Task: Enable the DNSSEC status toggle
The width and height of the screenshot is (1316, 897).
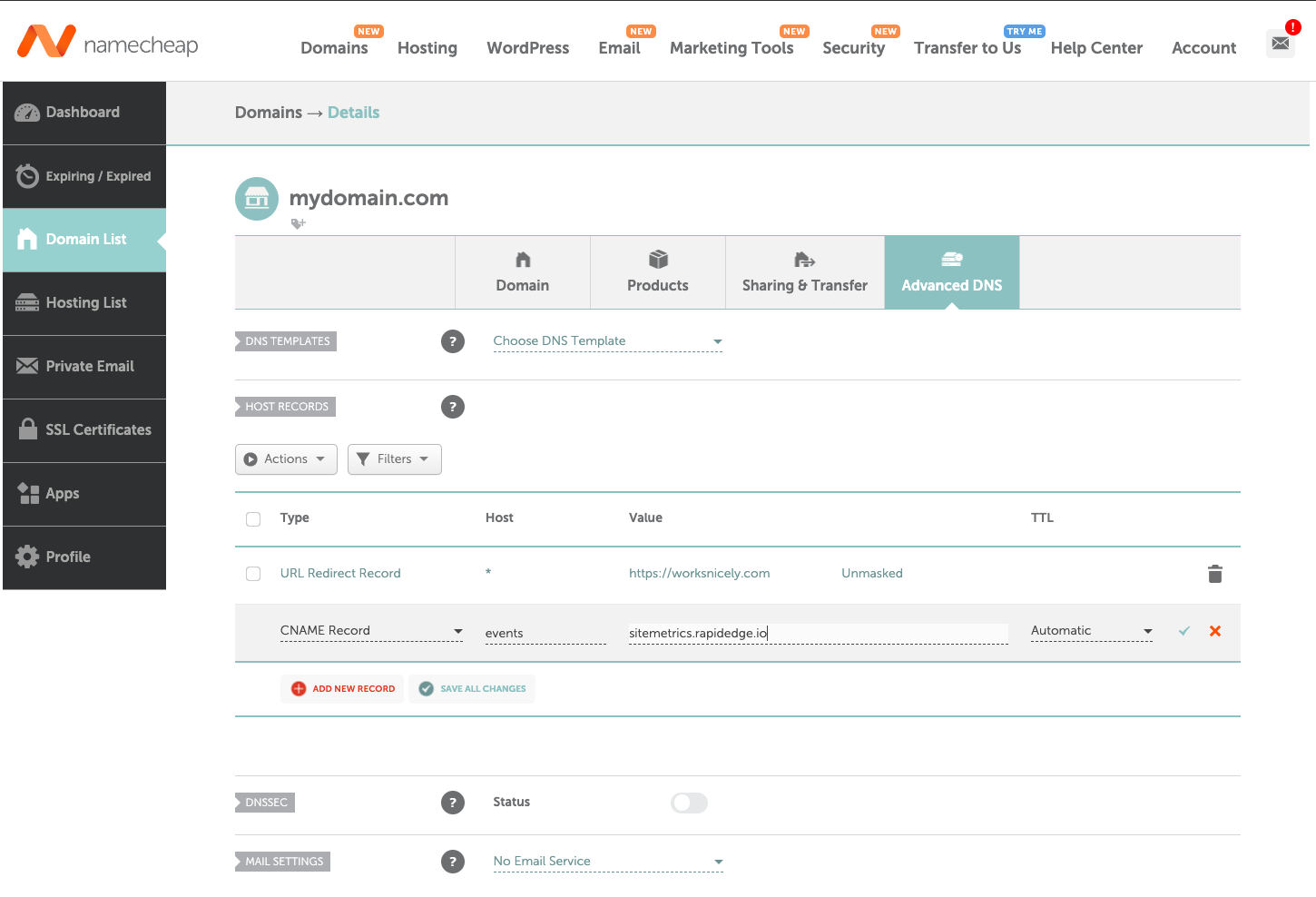Action: (689, 803)
